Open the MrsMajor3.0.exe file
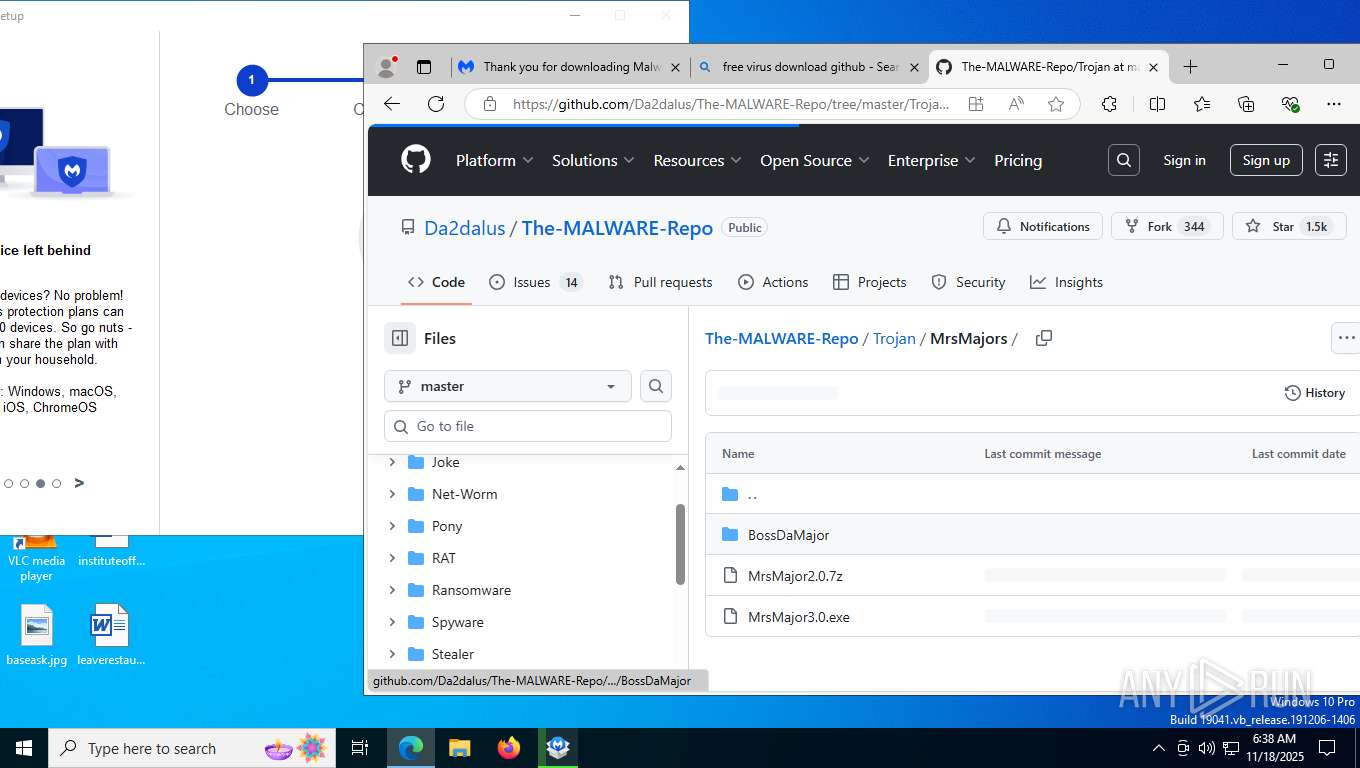 (x=798, y=617)
